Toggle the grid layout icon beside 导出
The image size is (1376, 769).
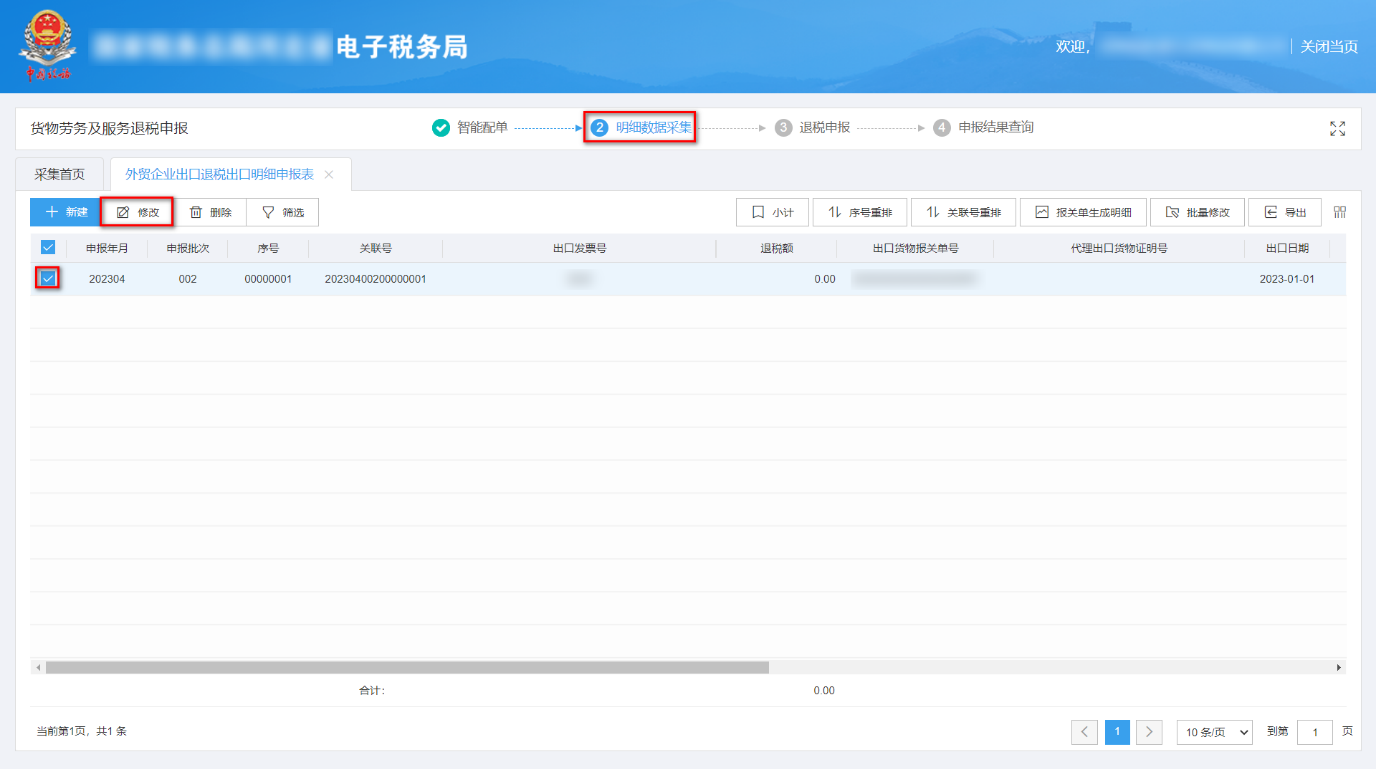click(1339, 212)
